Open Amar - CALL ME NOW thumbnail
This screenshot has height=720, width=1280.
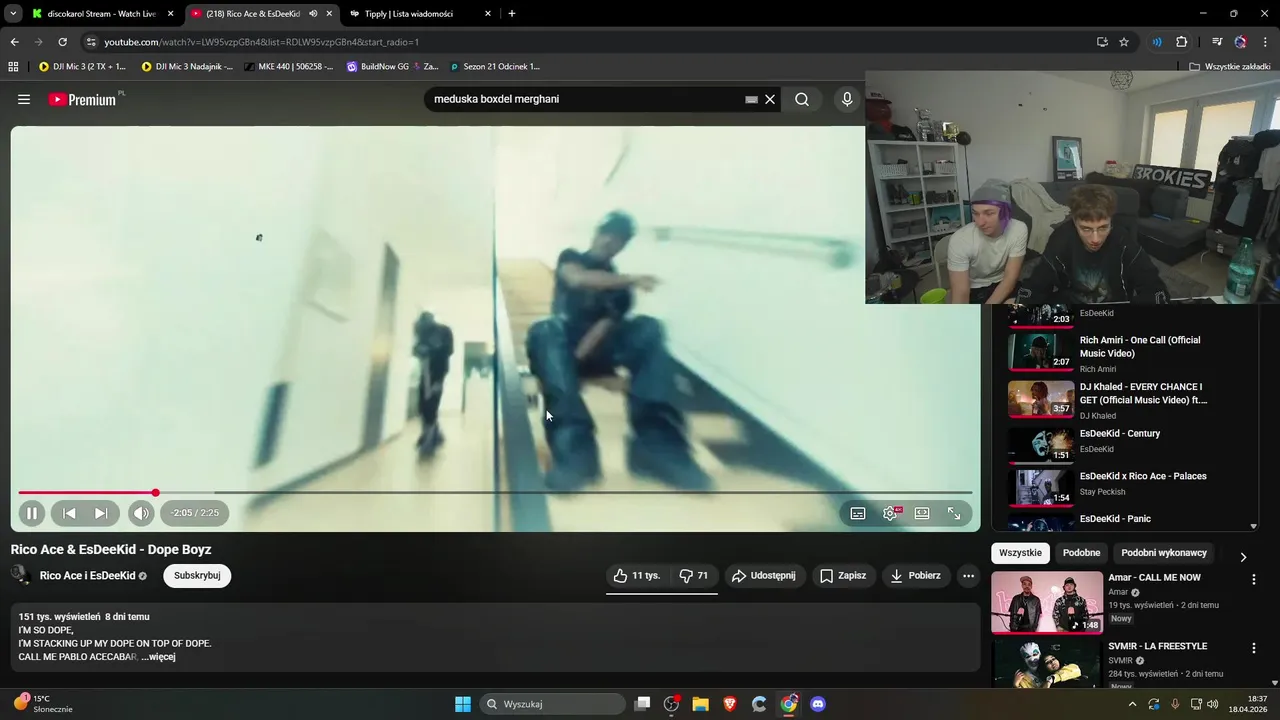pos(1047,602)
